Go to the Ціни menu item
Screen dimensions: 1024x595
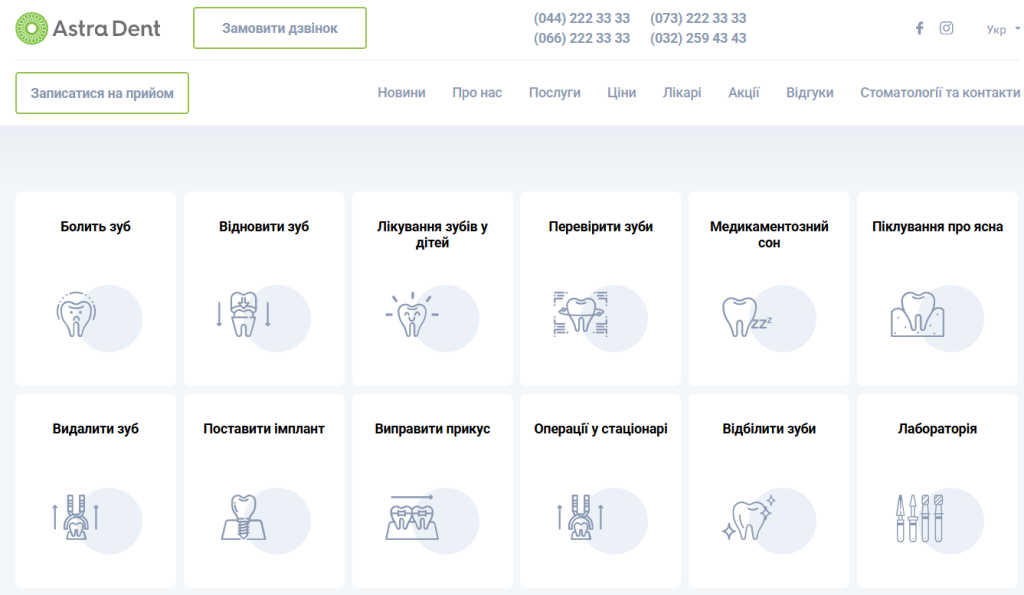(621, 93)
